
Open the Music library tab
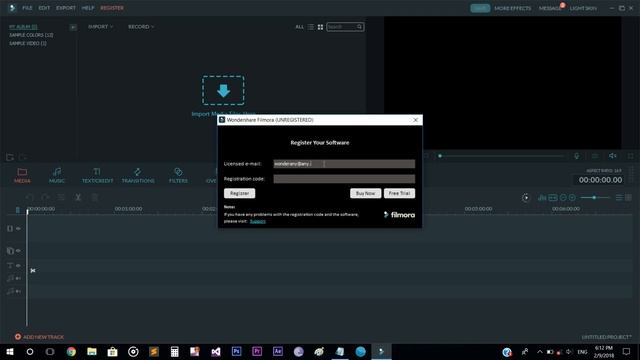(x=57, y=176)
